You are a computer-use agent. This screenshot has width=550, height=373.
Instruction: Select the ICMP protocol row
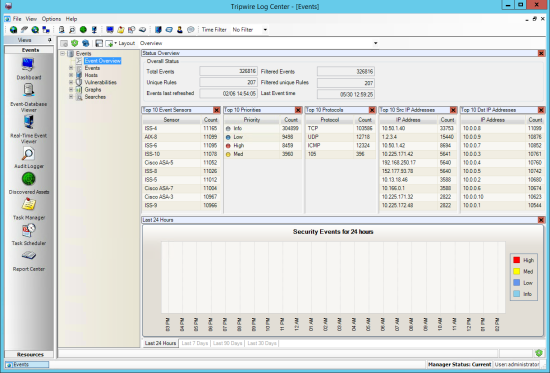[340, 146]
